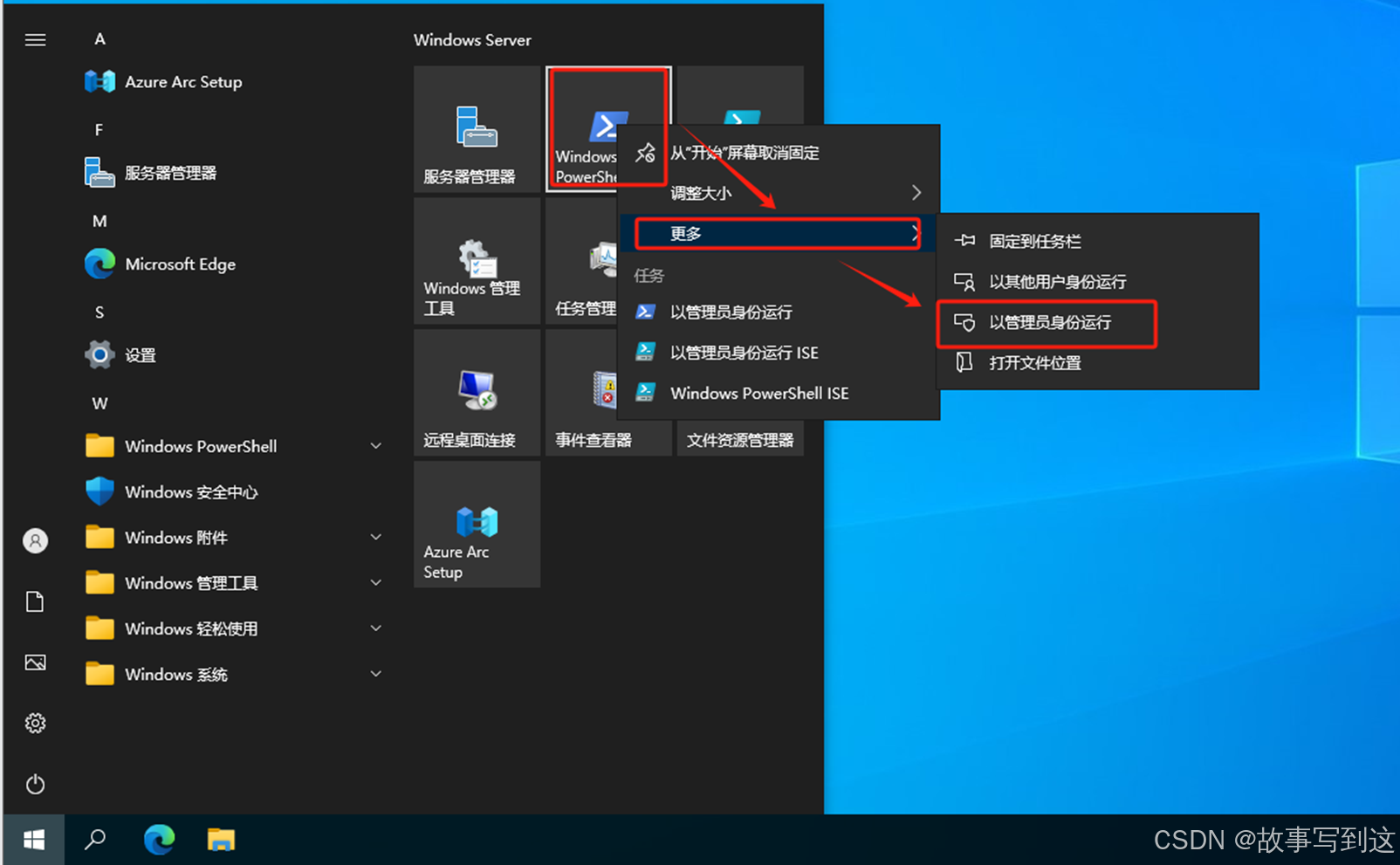This screenshot has height=865, width=1400.
Task: Click the 任务管理器 pinned tile
Action: [581, 260]
